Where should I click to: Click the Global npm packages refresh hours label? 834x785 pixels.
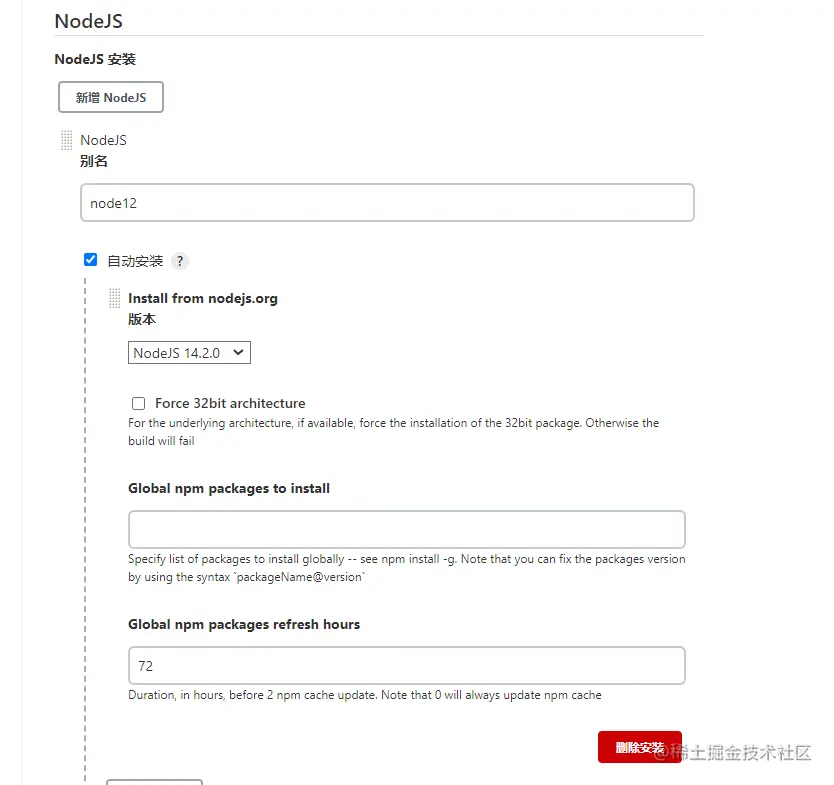click(244, 624)
